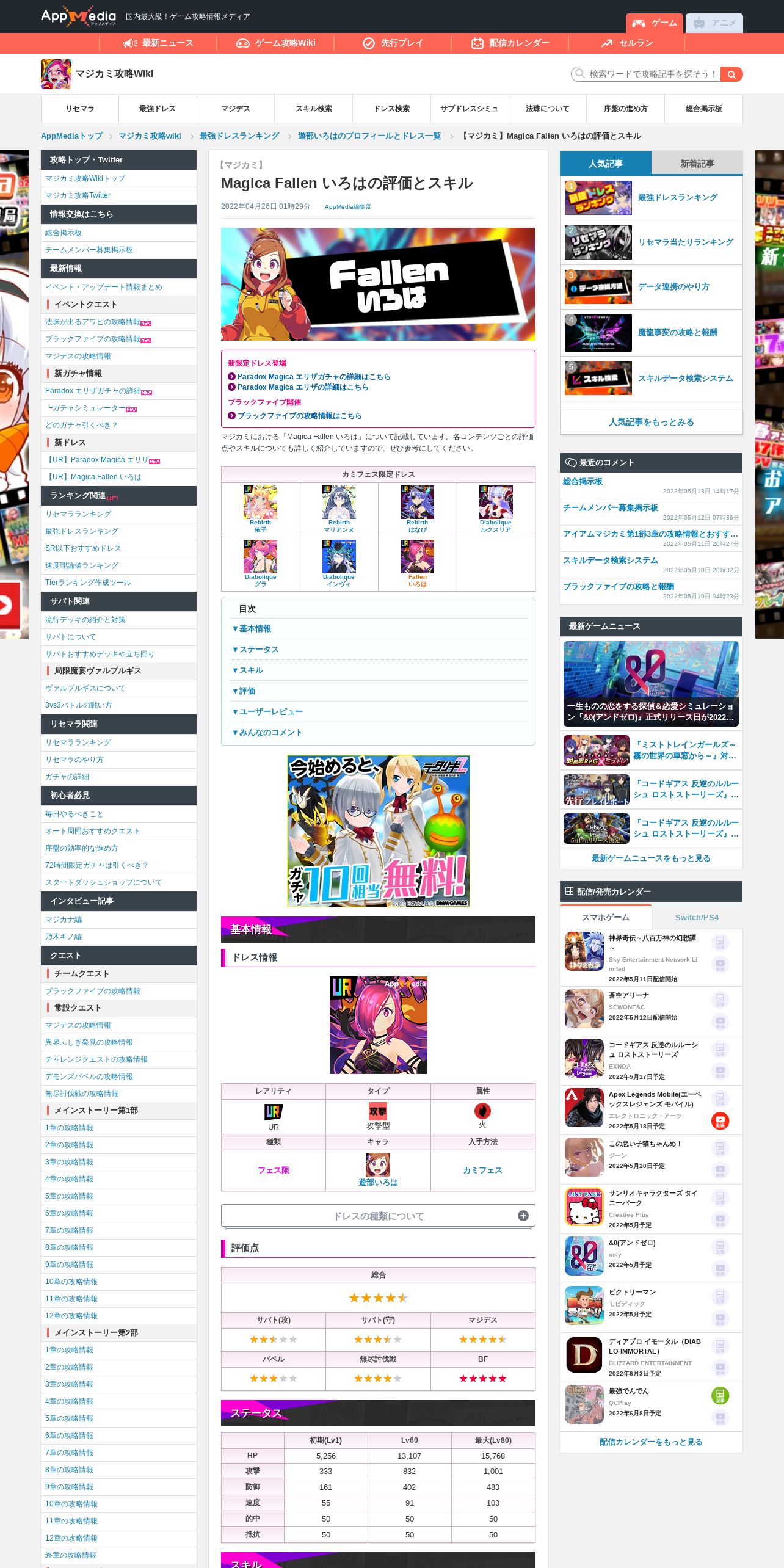Screen dimensions: 784x1568
Task: Select the スマホゲーム calendar tab
Action: tap(606, 917)
